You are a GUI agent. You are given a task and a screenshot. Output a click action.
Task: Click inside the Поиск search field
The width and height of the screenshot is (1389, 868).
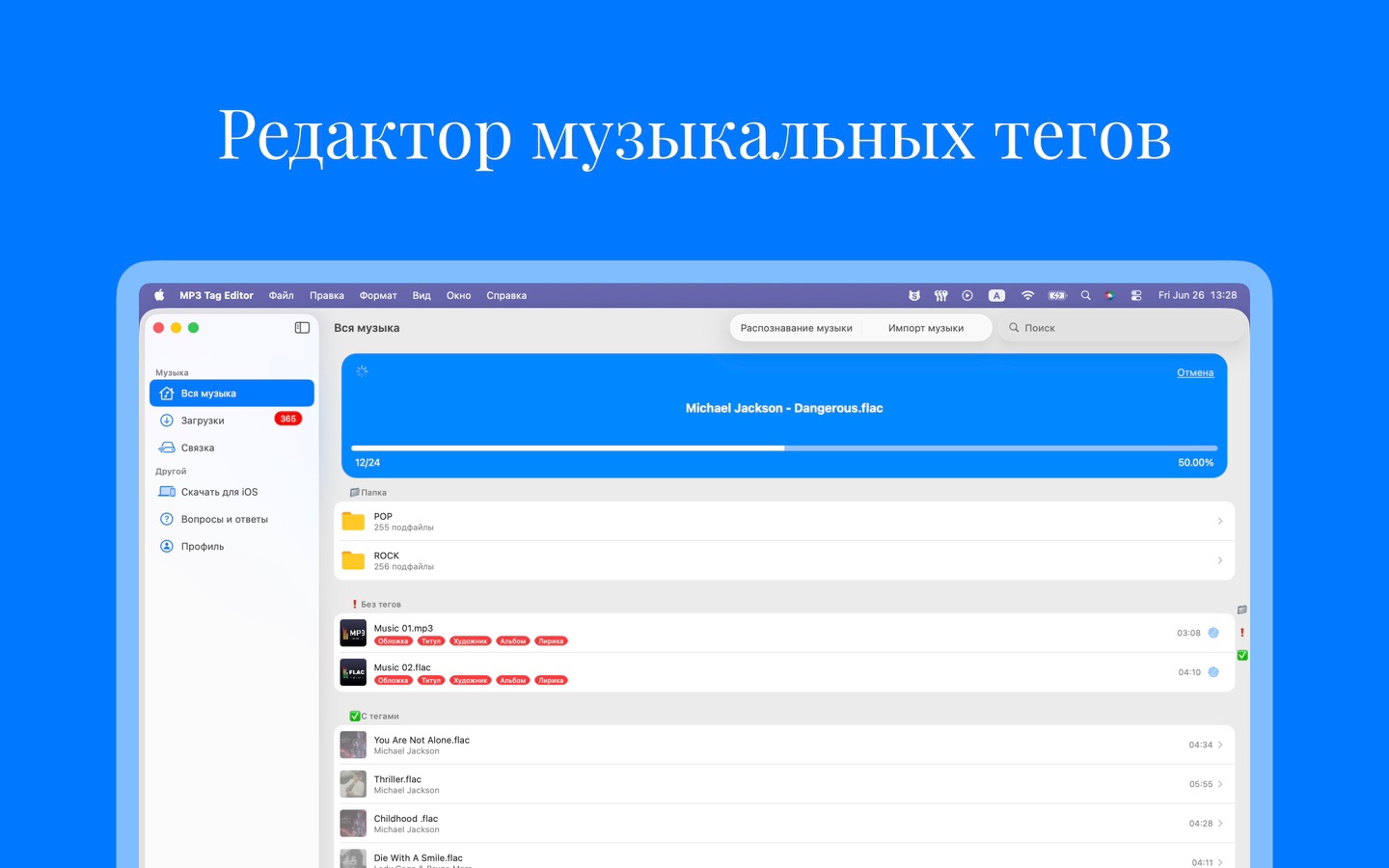click(1121, 328)
